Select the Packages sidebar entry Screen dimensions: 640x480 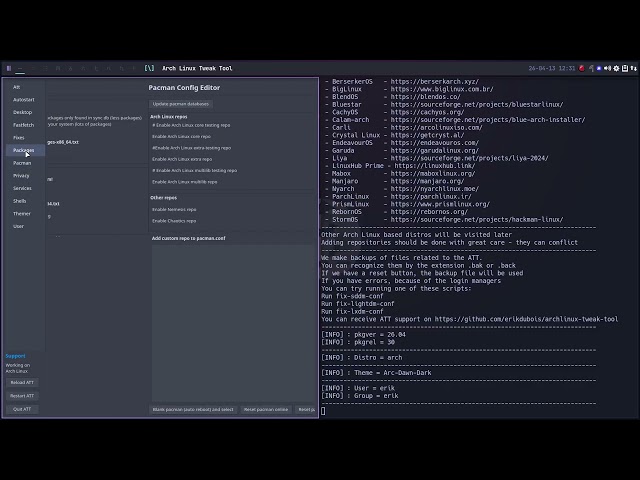pyautogui.click(x=24, y=150)
